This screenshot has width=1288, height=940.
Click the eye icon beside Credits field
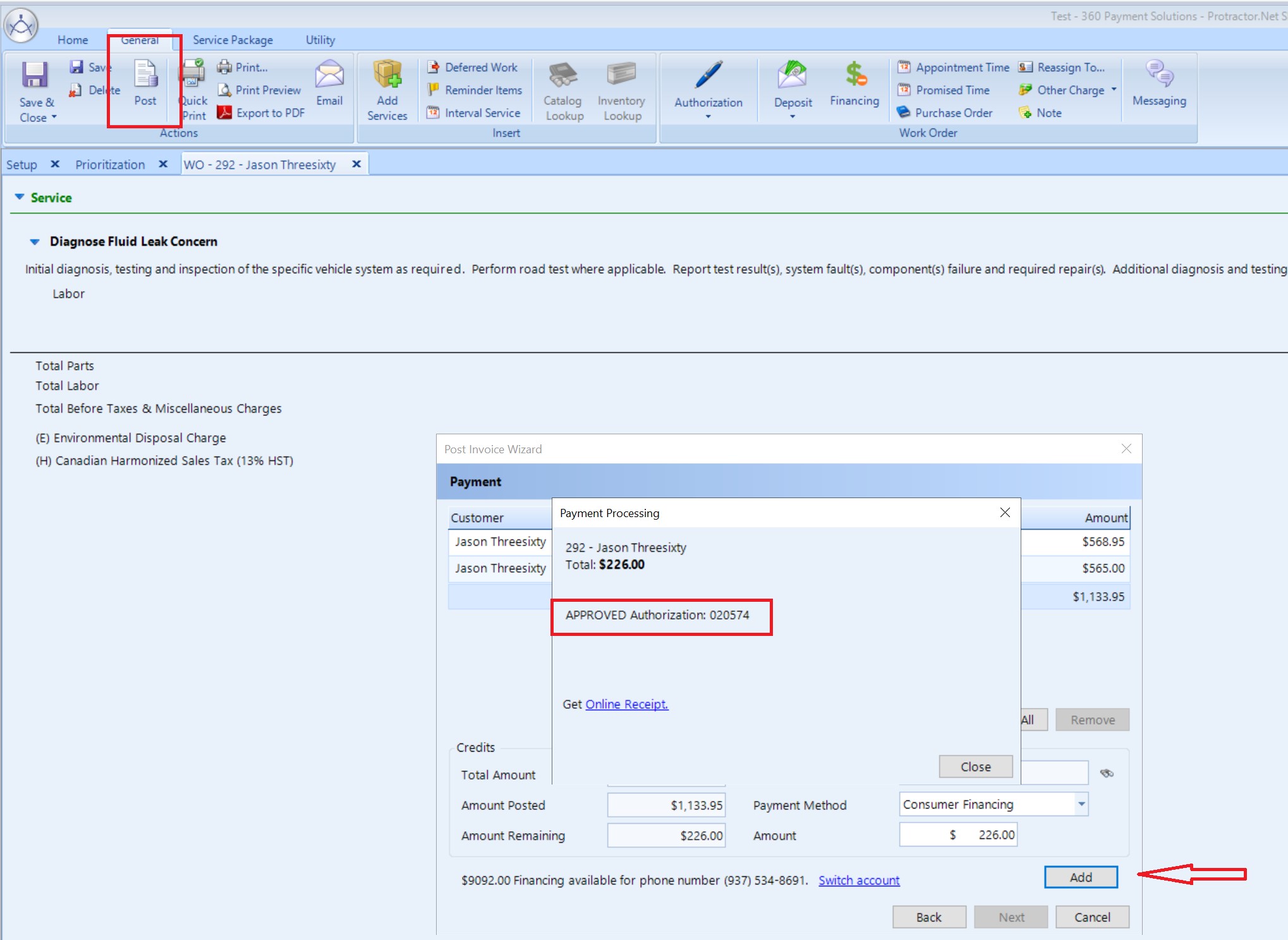pos(1107,773)
